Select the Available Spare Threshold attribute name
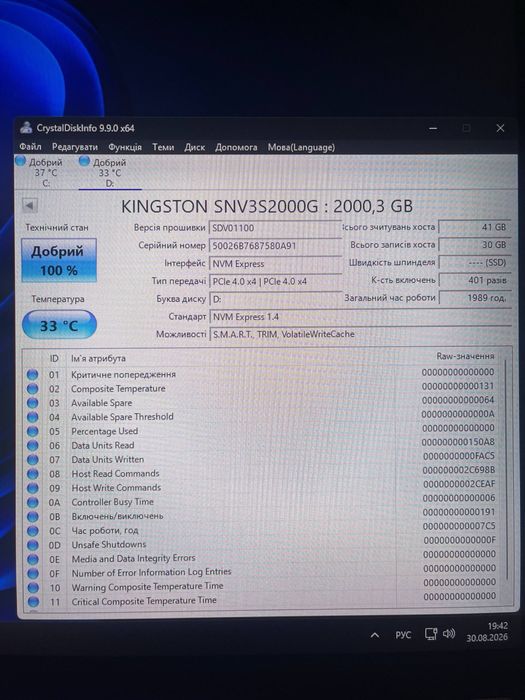This screenshot has width=525, height=700. [x=122, y=417]
